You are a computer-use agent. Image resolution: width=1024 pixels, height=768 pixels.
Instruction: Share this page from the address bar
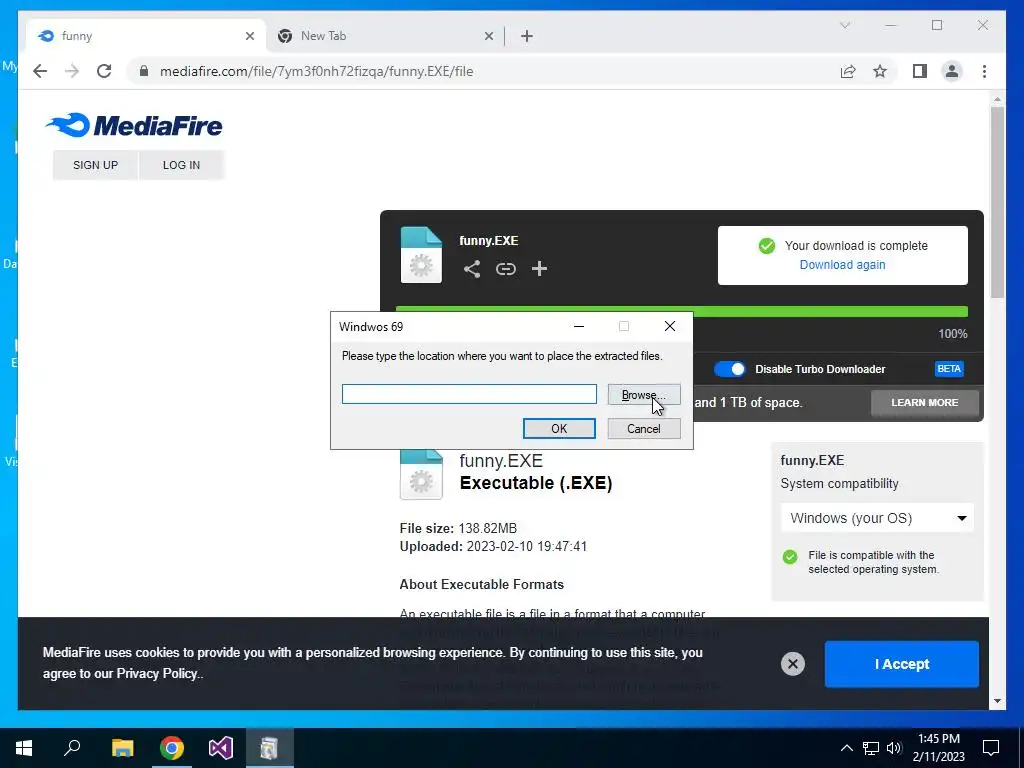[848, 71]
